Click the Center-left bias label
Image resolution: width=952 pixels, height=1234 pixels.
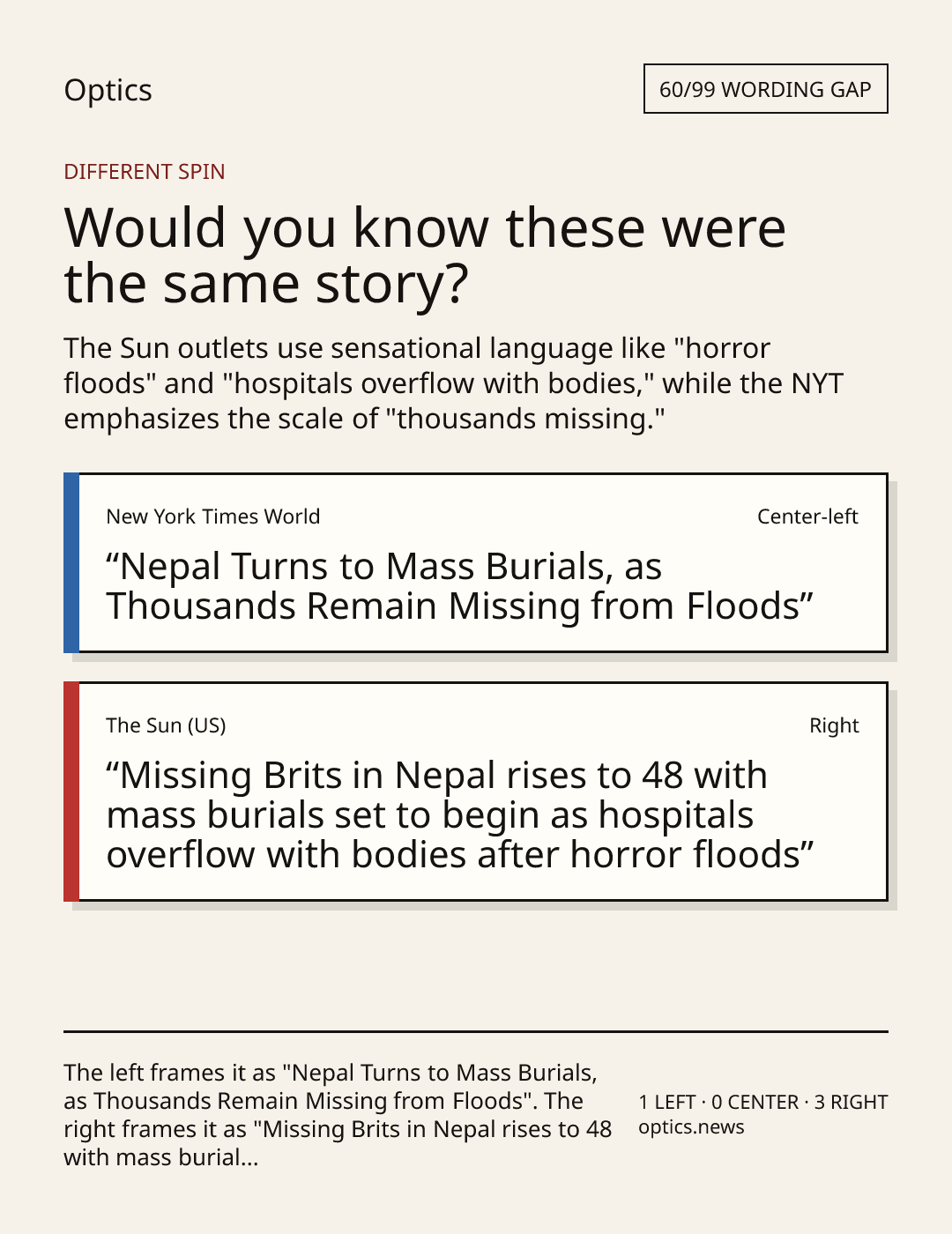coord(807,517)
